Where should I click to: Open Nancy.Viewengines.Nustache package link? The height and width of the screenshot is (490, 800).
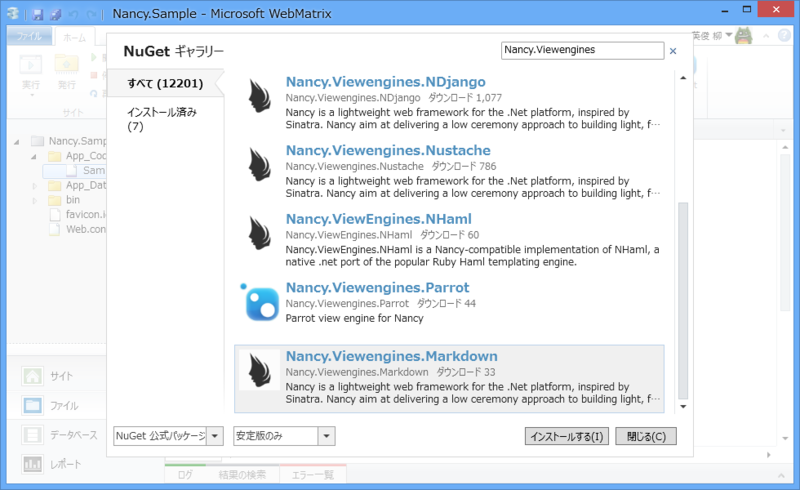388,150
